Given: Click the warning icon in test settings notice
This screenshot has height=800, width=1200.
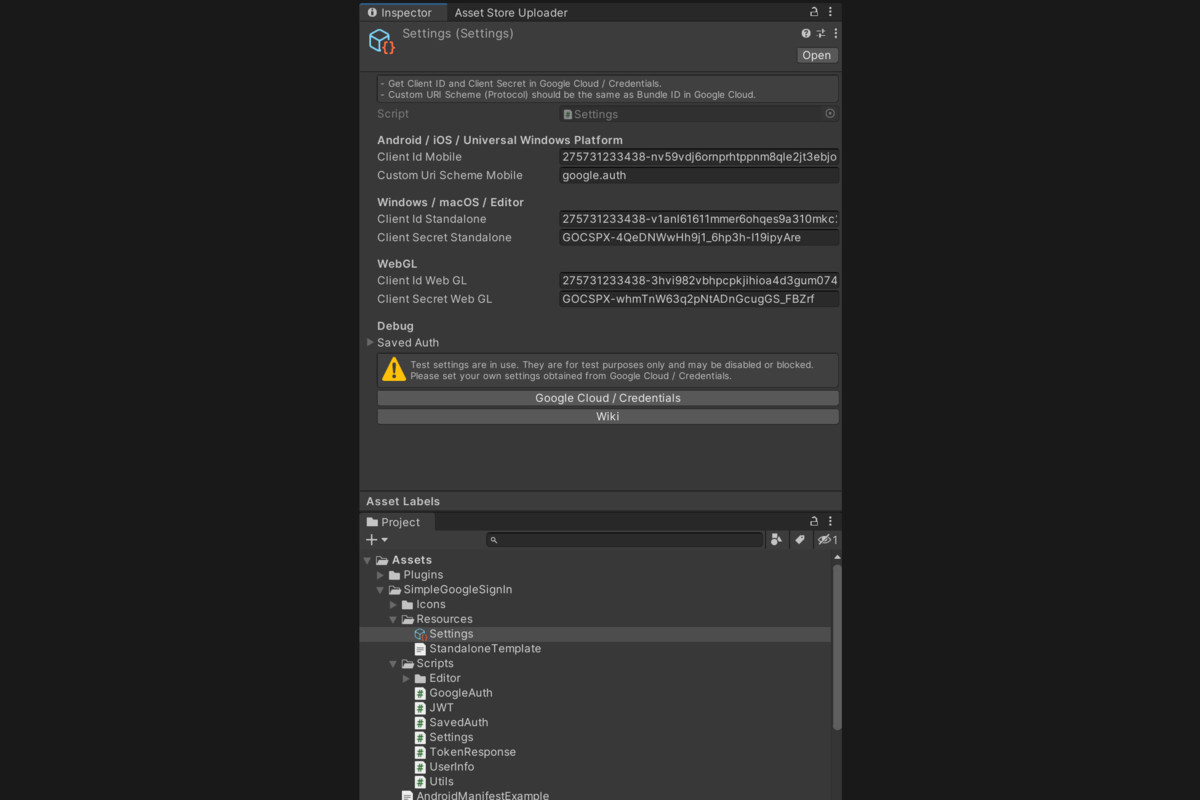Looking at the screenshot, I should coord(394,370).
